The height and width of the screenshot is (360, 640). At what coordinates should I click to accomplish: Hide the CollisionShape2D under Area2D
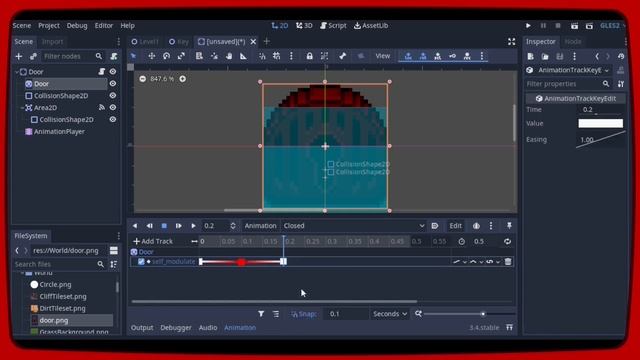click(113, 120)
